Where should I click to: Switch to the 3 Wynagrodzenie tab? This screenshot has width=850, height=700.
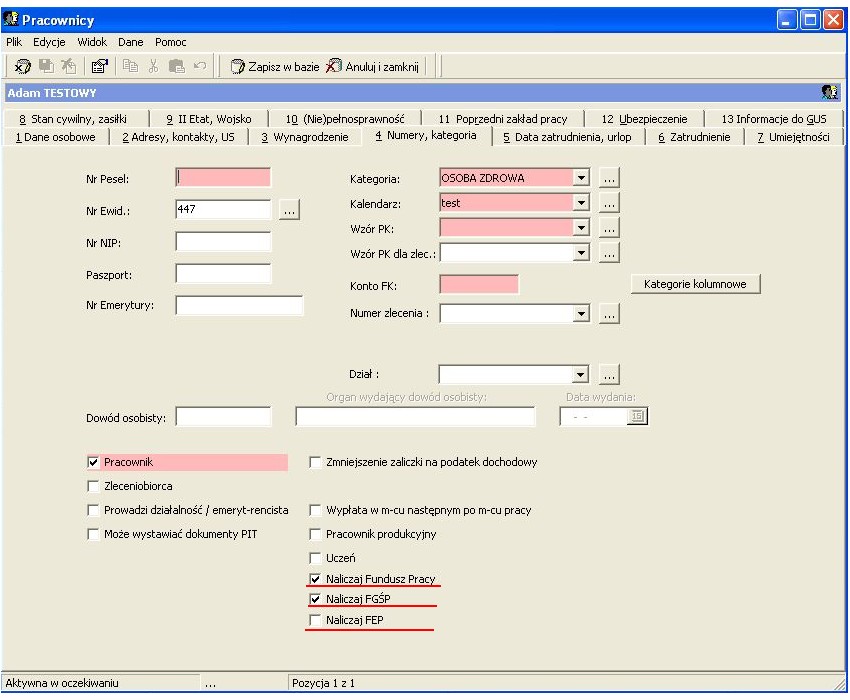305,137
